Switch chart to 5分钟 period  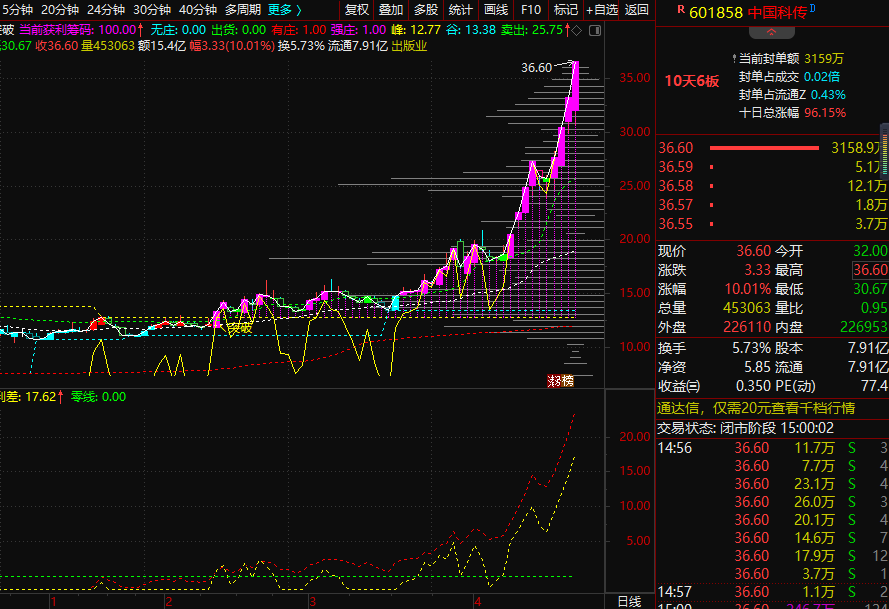16,10
